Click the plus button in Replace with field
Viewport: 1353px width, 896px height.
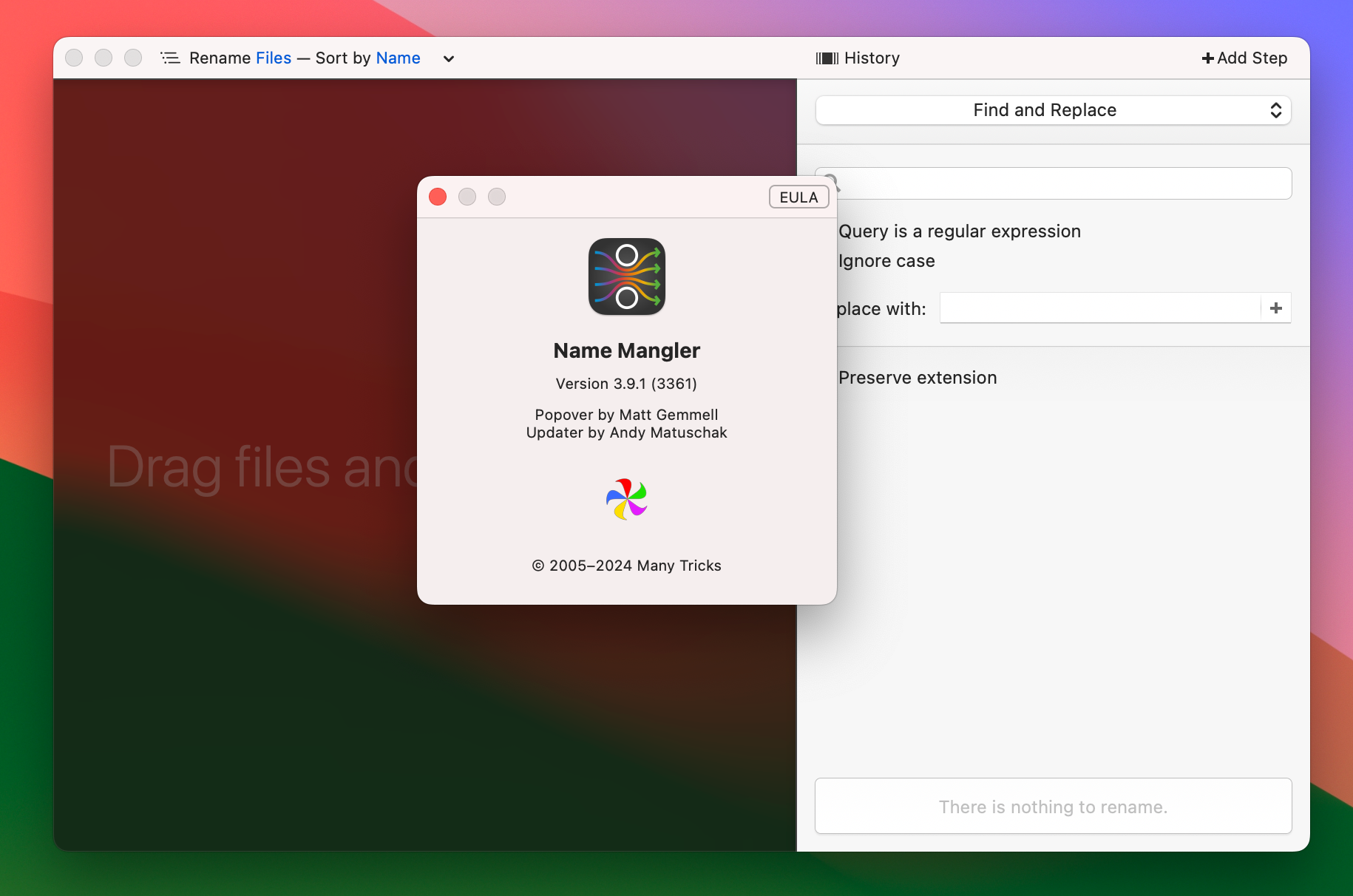pos(1276,308)
